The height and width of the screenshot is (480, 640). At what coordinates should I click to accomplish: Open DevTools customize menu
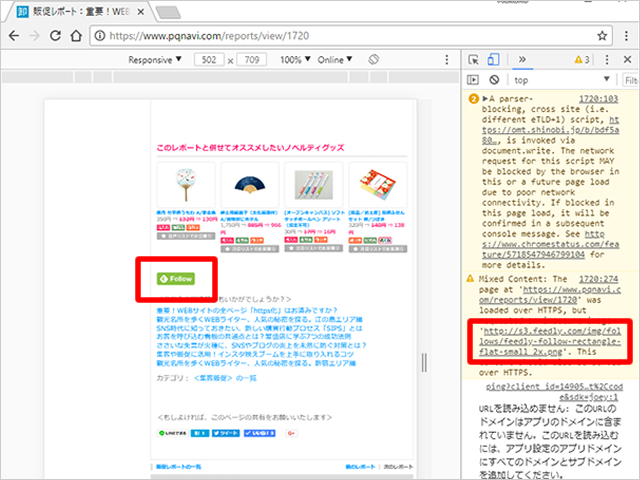pyautogui.click(x=607, y=60)
